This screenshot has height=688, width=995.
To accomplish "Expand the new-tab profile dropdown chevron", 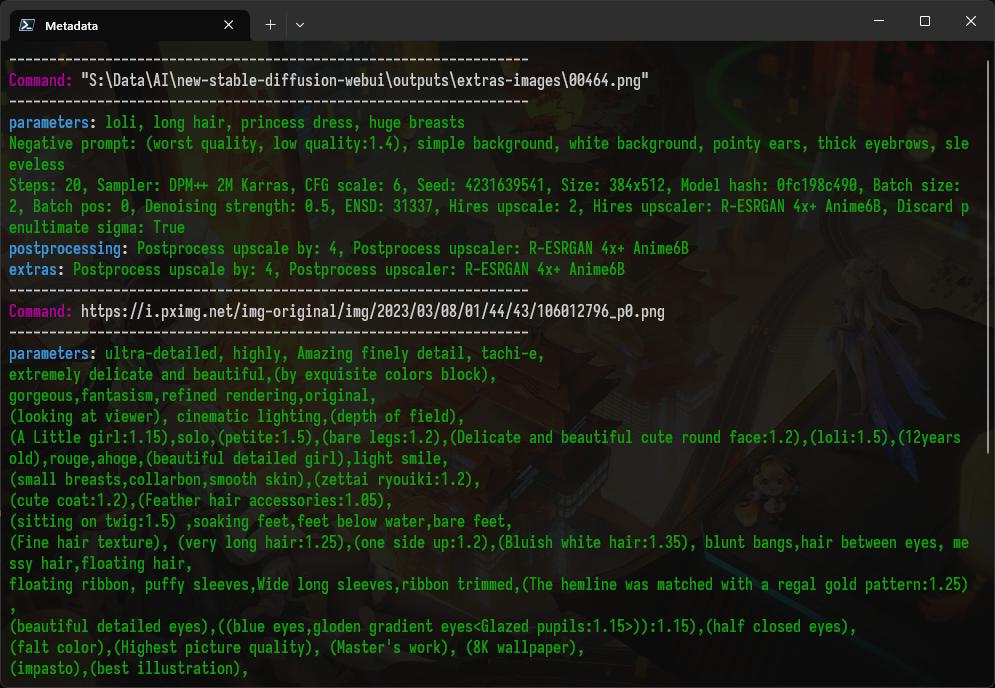I will click(300, 25).
